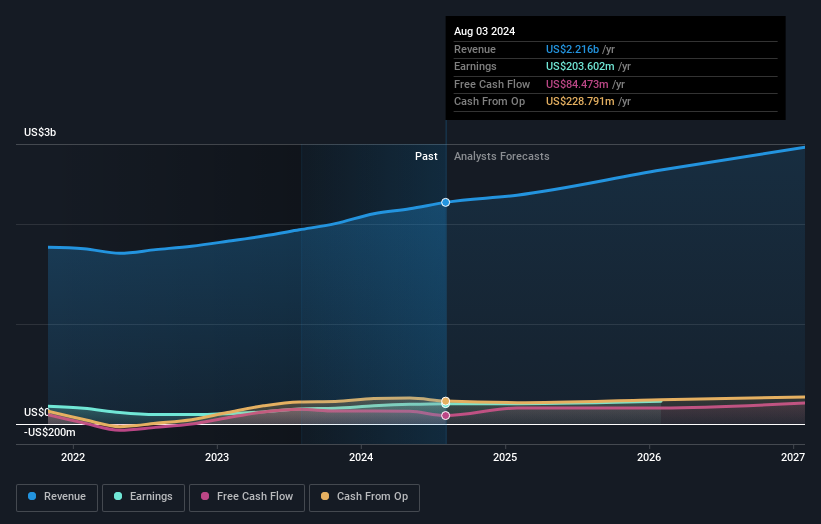Click the US$3b y-axis label

(x=40, y=132)
